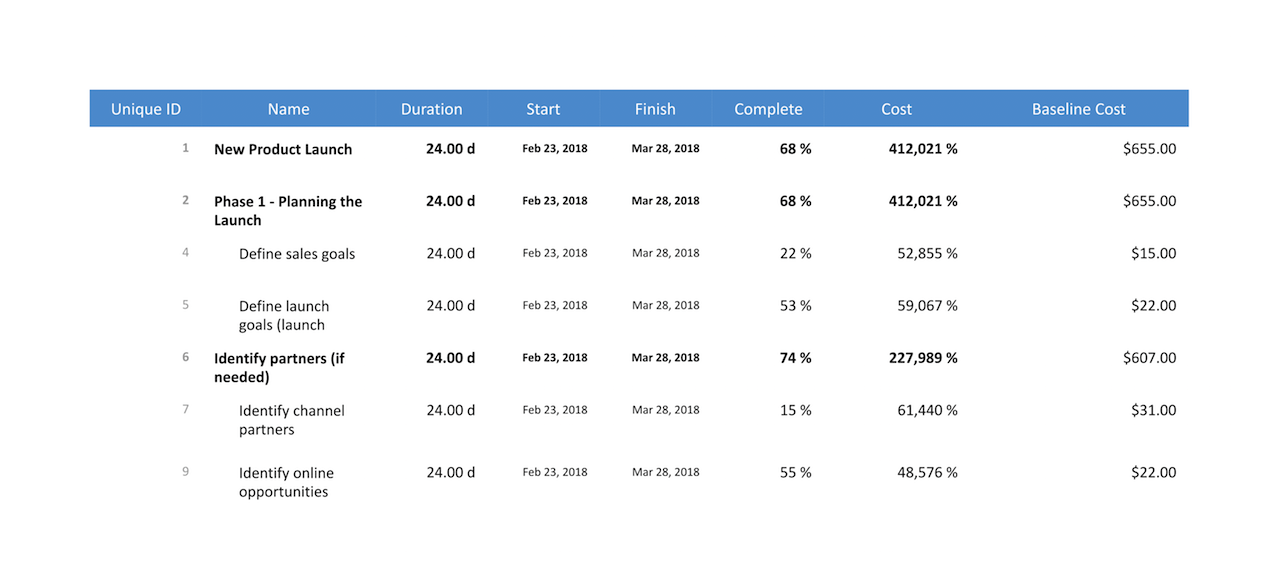This screenshot has height=588, width=1280.
Task: Click the 48,576 % cost cell
Action: [x=927, y=472]
